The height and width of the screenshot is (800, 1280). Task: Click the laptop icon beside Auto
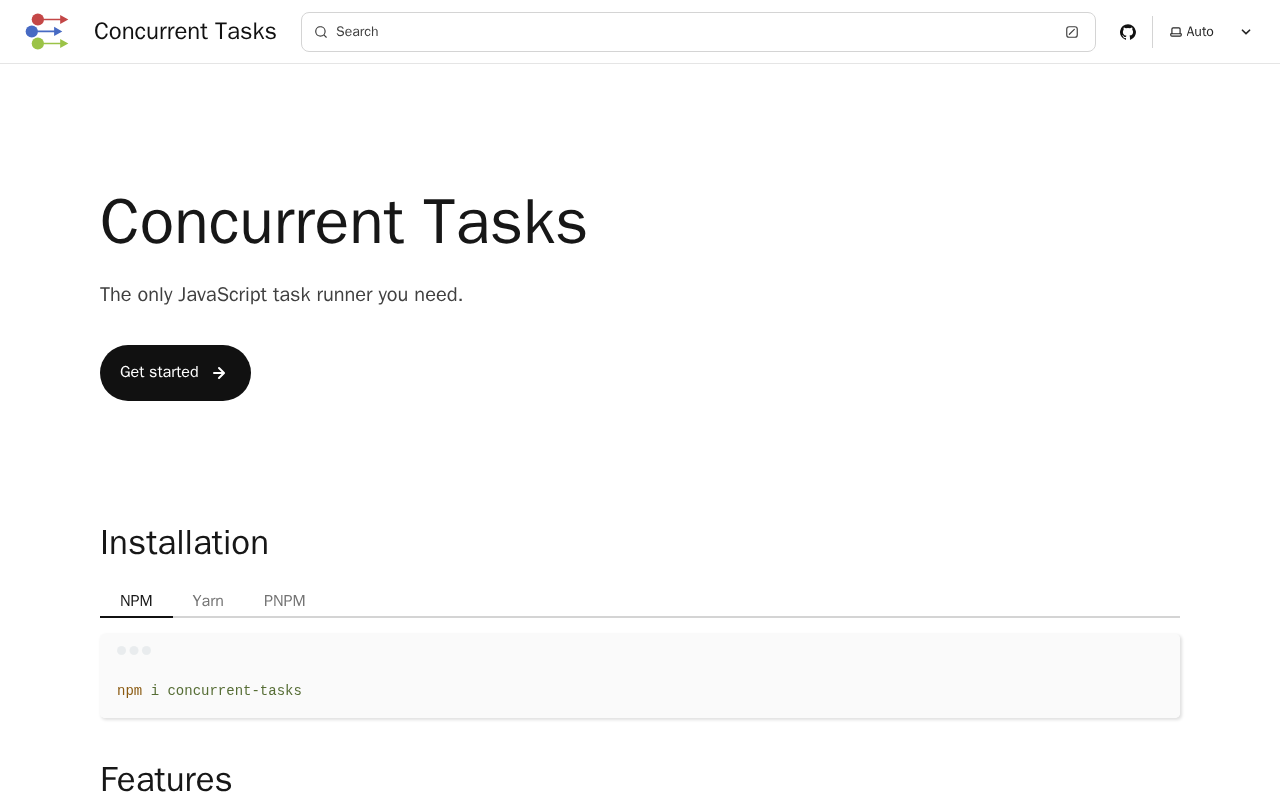point(1176,32)
